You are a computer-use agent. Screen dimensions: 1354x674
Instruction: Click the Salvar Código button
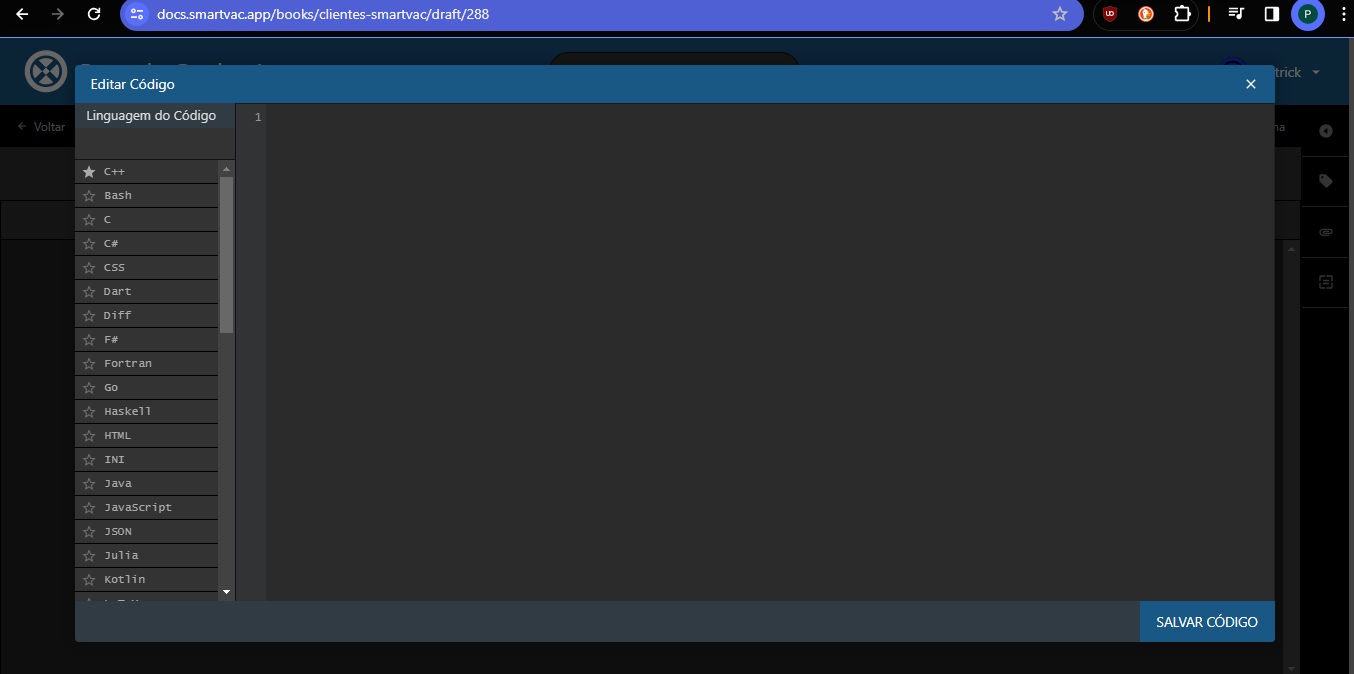(x=1206, y=622)
